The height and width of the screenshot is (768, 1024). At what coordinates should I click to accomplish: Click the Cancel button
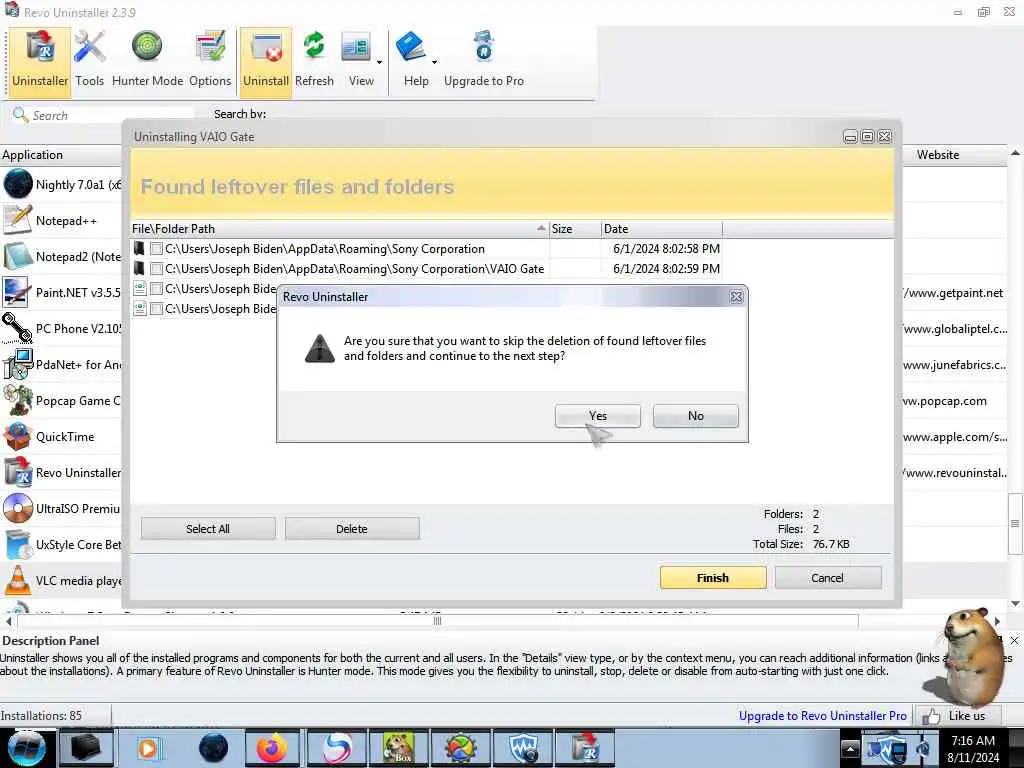pos(827,577)
